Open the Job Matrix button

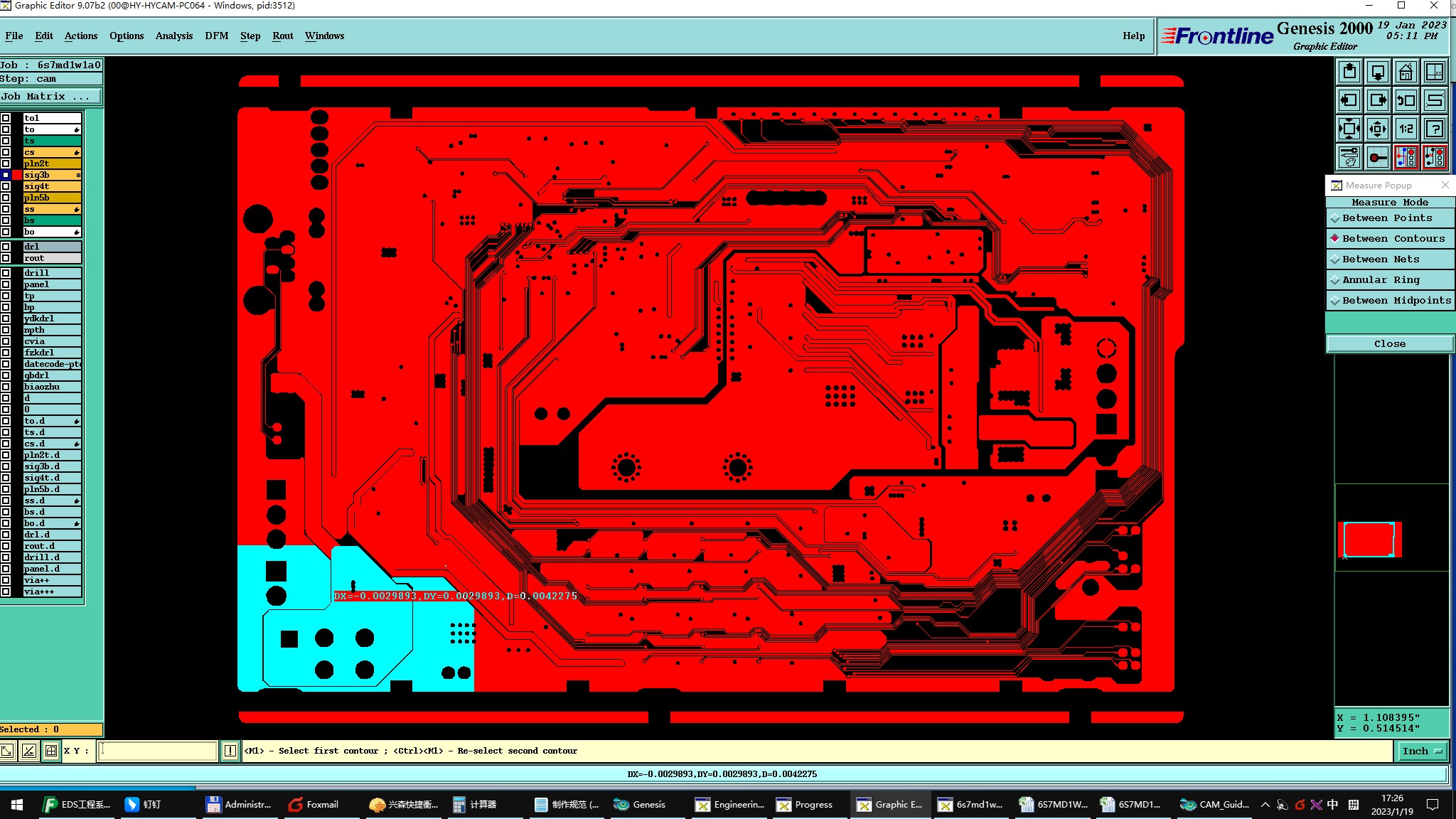point(50,97)
